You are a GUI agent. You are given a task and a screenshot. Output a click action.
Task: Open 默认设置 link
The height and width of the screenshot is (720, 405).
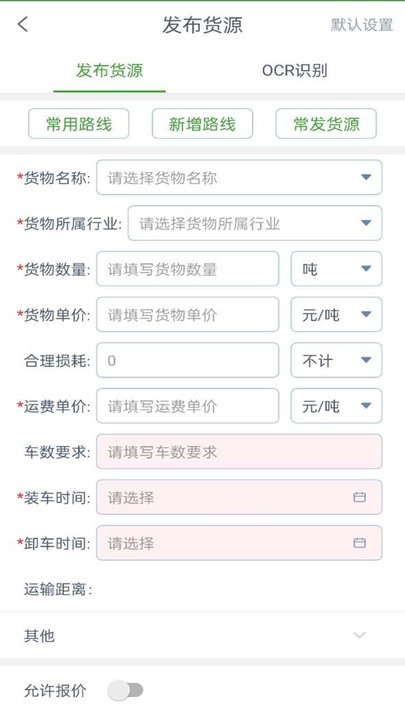[362, 25]
